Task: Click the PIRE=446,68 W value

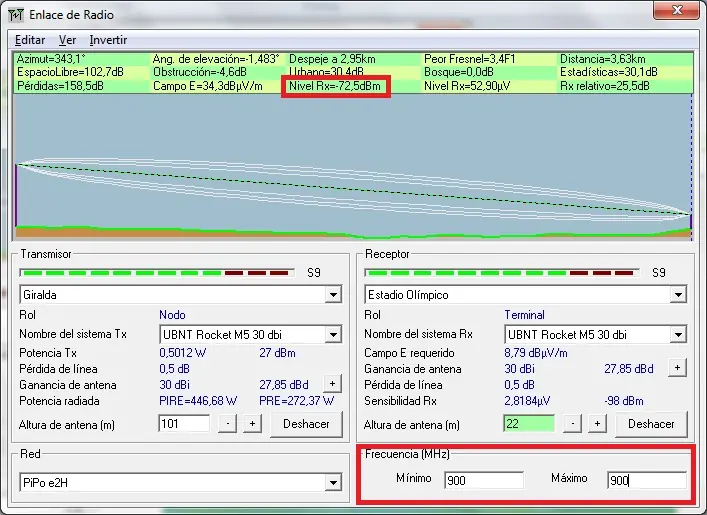Action: pos(198,401)
